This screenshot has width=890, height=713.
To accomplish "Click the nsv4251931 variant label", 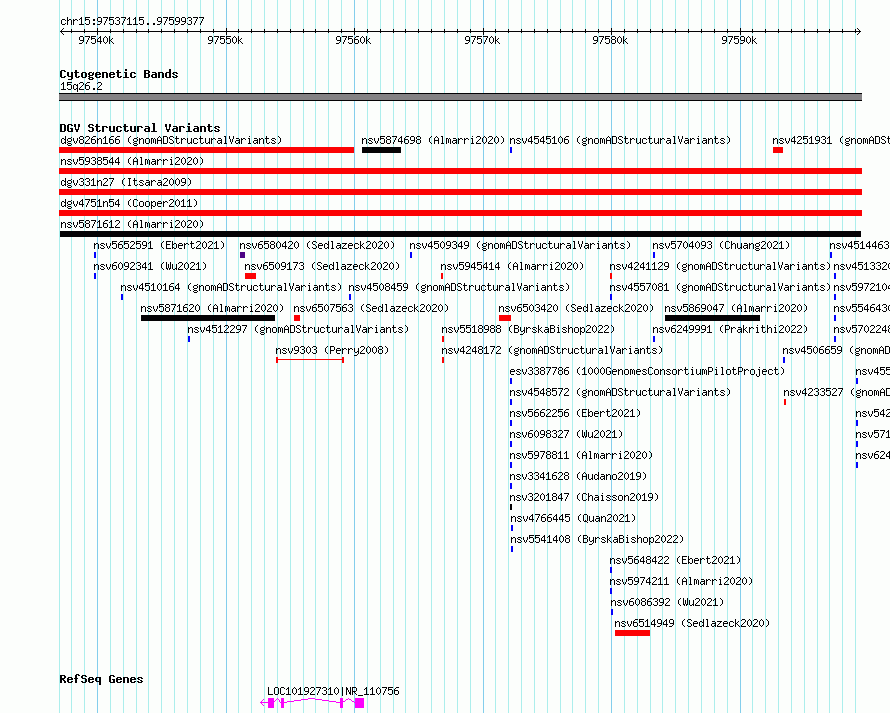I will coord(831,140).
